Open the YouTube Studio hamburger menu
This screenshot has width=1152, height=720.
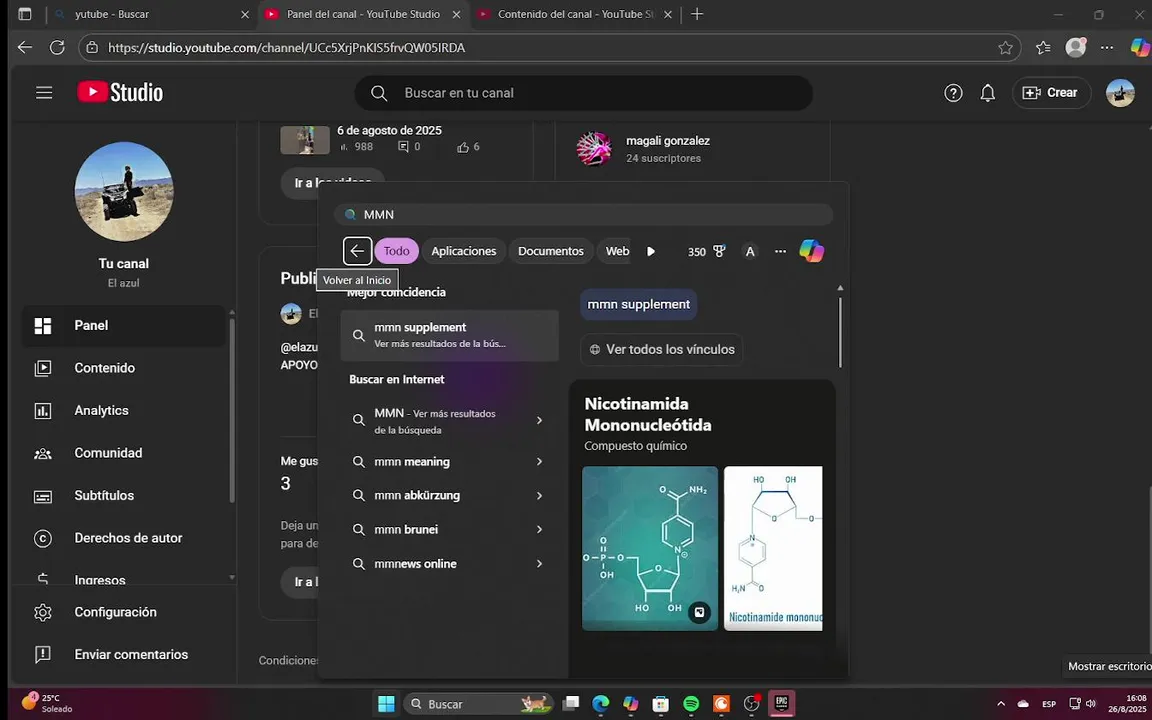[x=44, y=93]
